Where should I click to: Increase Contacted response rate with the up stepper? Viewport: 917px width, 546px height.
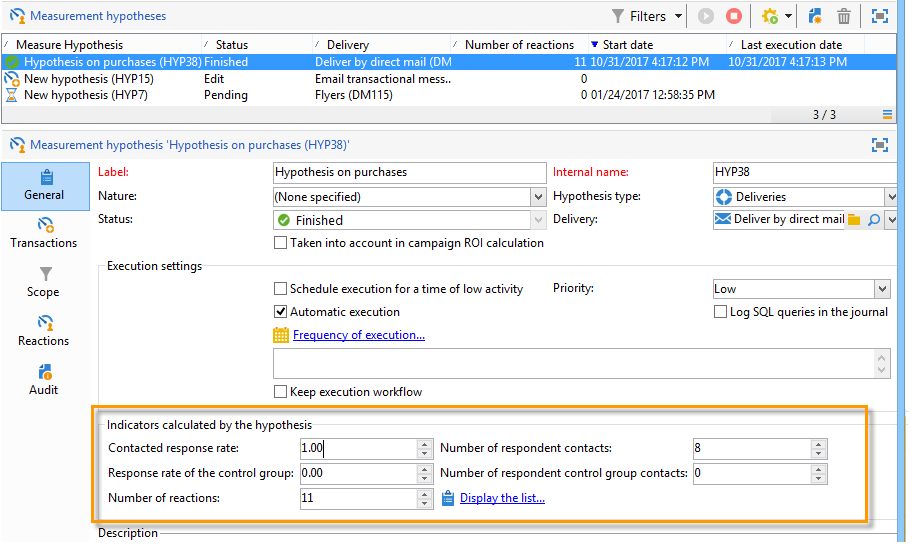pyautogui.click(x=425, y=444)
